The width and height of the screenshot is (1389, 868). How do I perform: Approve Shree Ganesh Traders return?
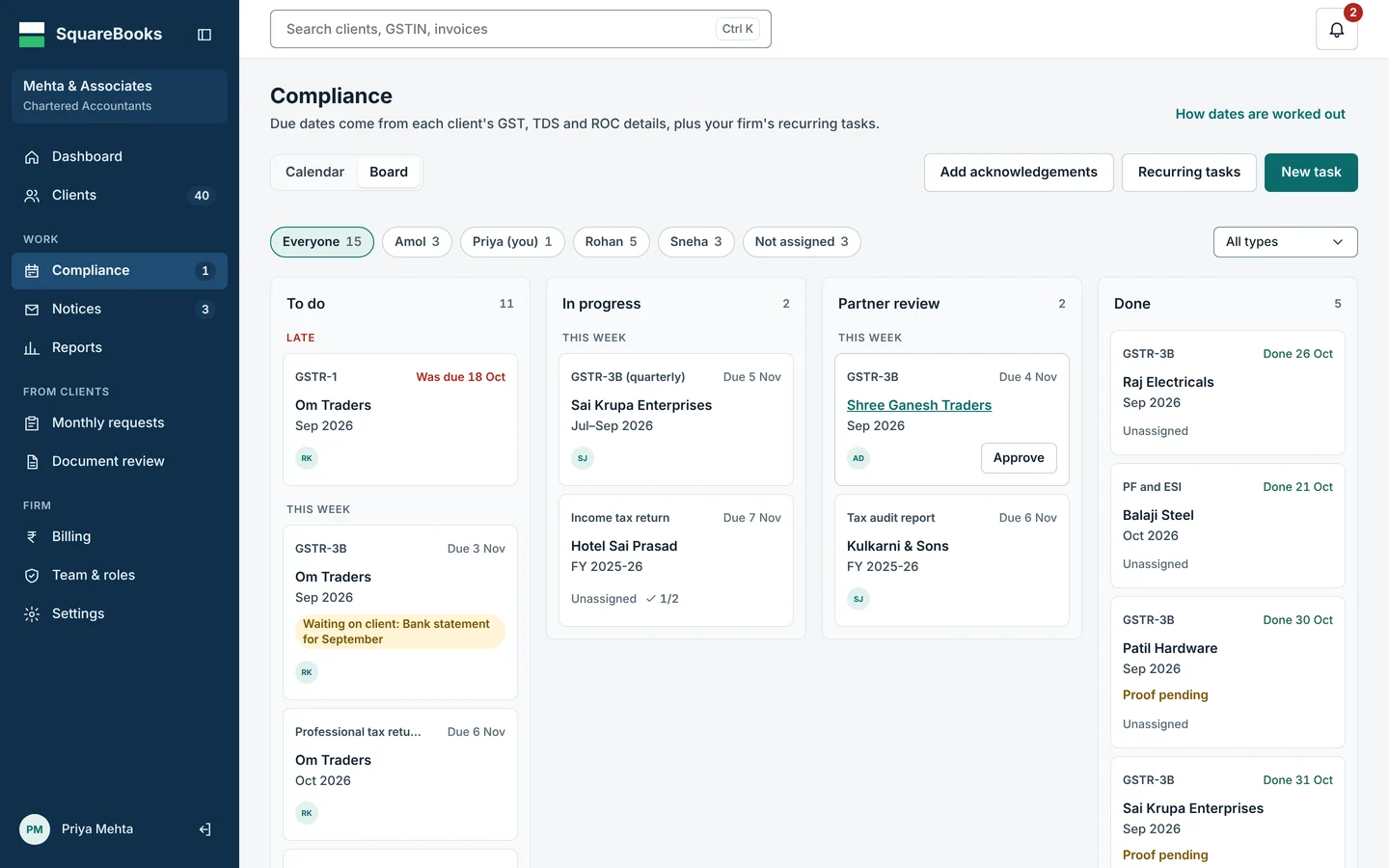point(1019,458)
